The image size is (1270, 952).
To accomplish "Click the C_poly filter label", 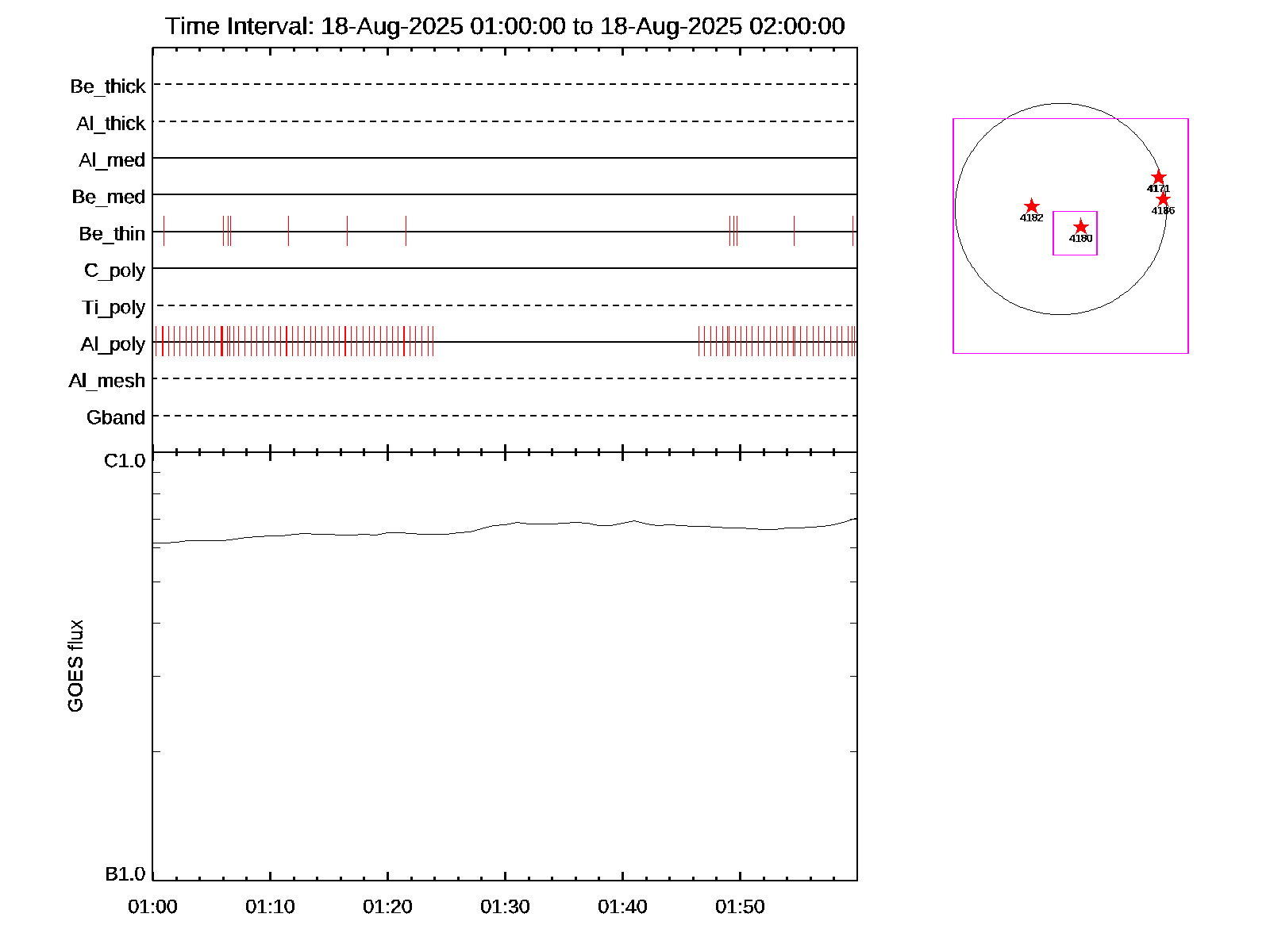I will (x=115, y=271).
